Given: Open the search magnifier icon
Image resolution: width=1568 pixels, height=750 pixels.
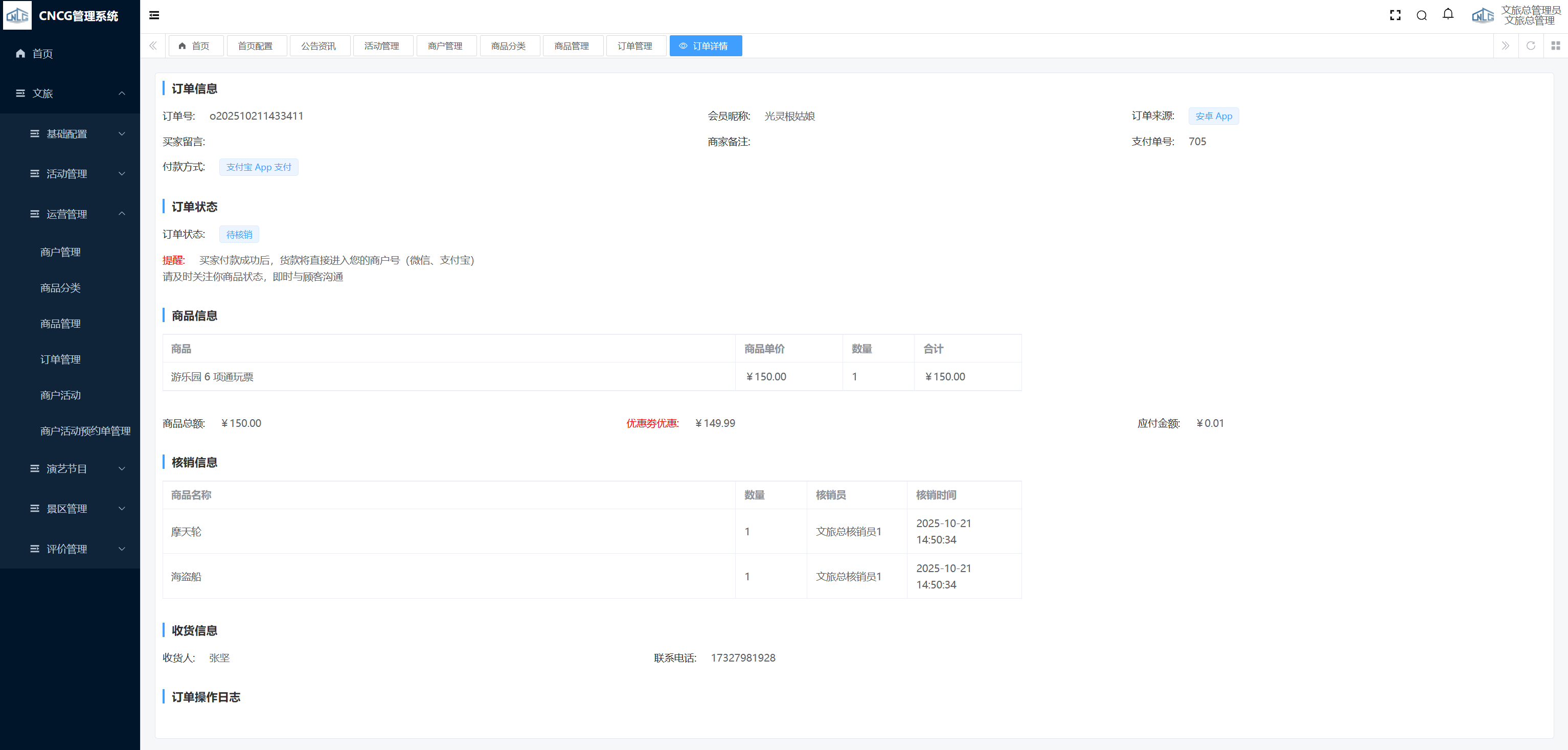Looking at the screenshot, I should [x=1421, y=15].
